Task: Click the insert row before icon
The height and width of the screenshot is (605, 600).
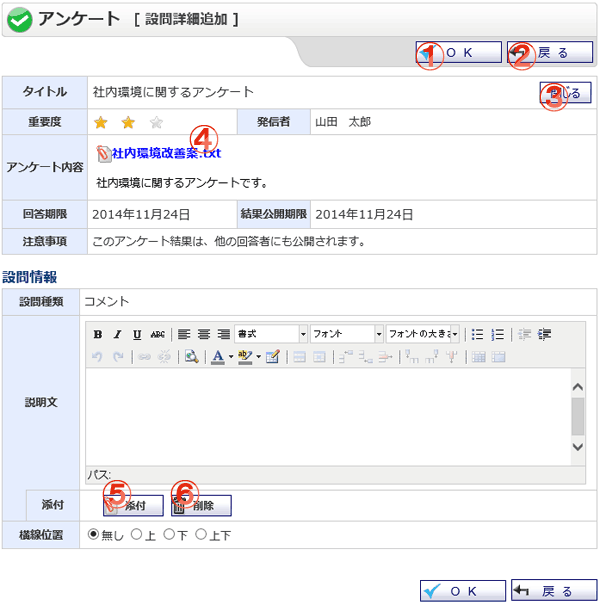Action: coord(346,357)
